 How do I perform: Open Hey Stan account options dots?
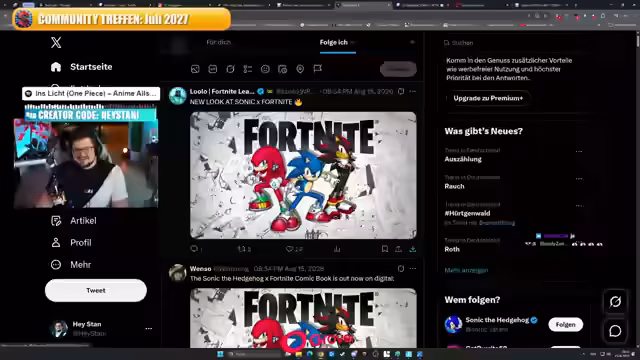click(x=149, y=329)
